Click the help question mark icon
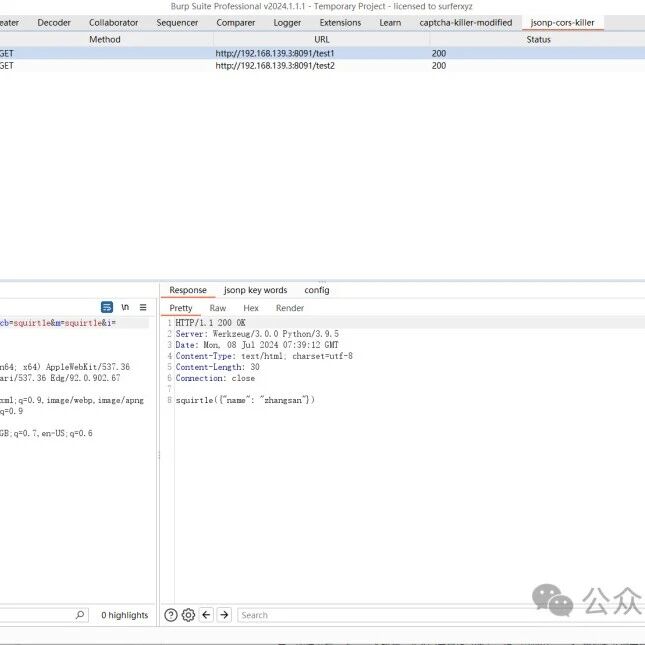This screenshot has height=645, width=645. point(171,615)
